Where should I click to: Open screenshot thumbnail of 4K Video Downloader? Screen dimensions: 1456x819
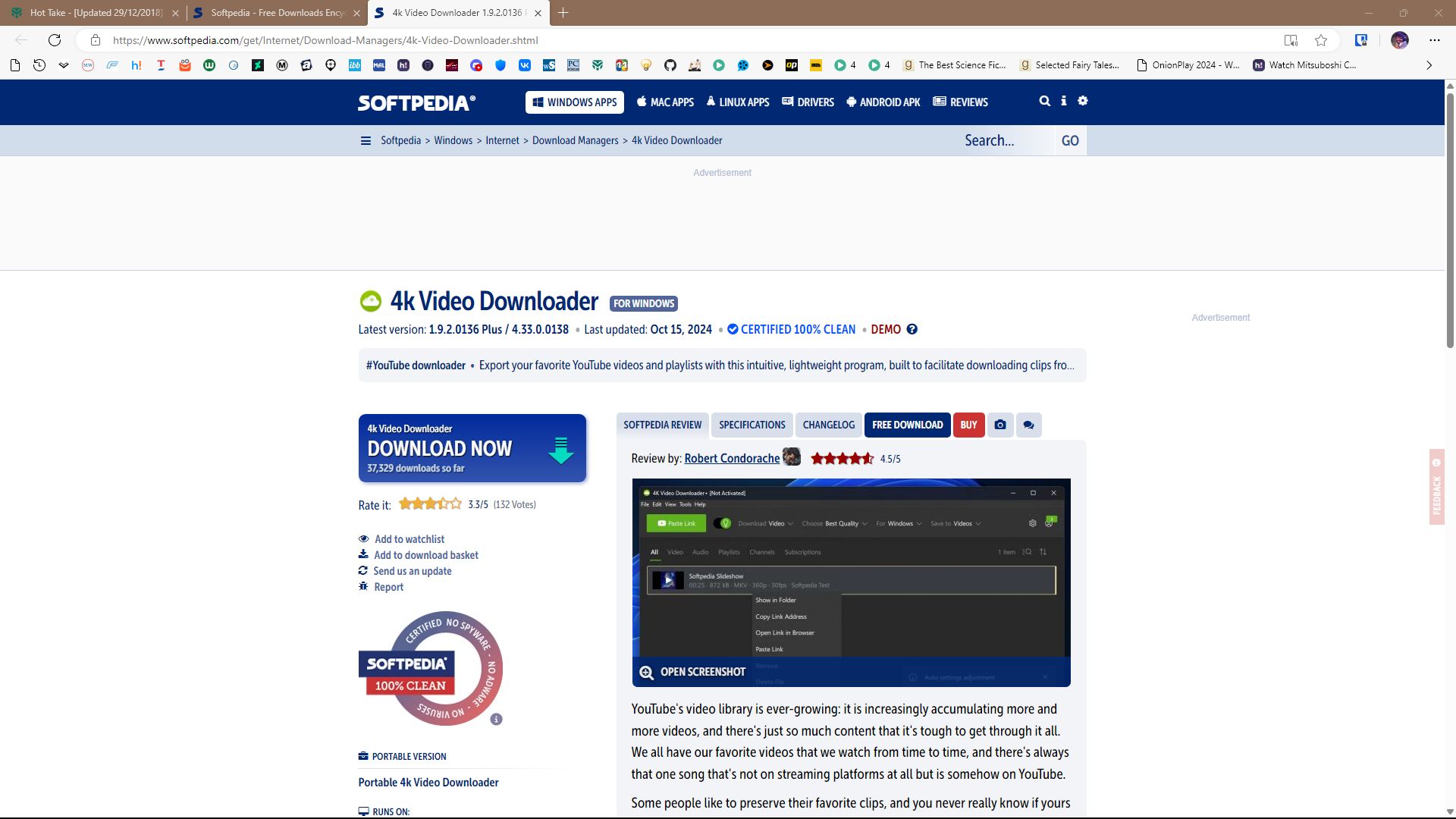click(x=851, y=582)
